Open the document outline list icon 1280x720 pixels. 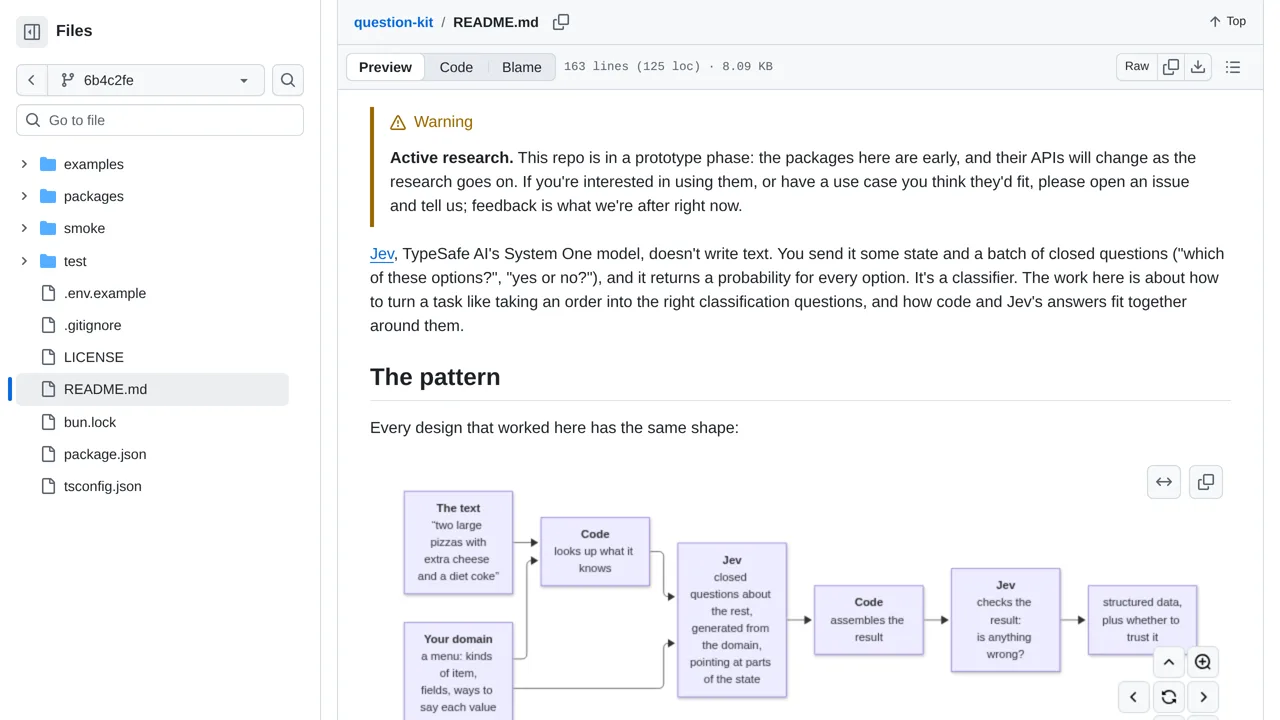[x=1233, y=67]
